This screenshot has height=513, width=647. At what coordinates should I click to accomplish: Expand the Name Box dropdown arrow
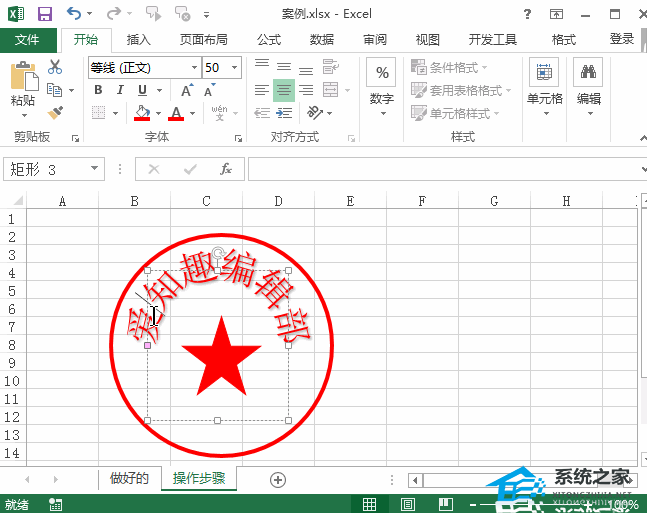point(95,169)
